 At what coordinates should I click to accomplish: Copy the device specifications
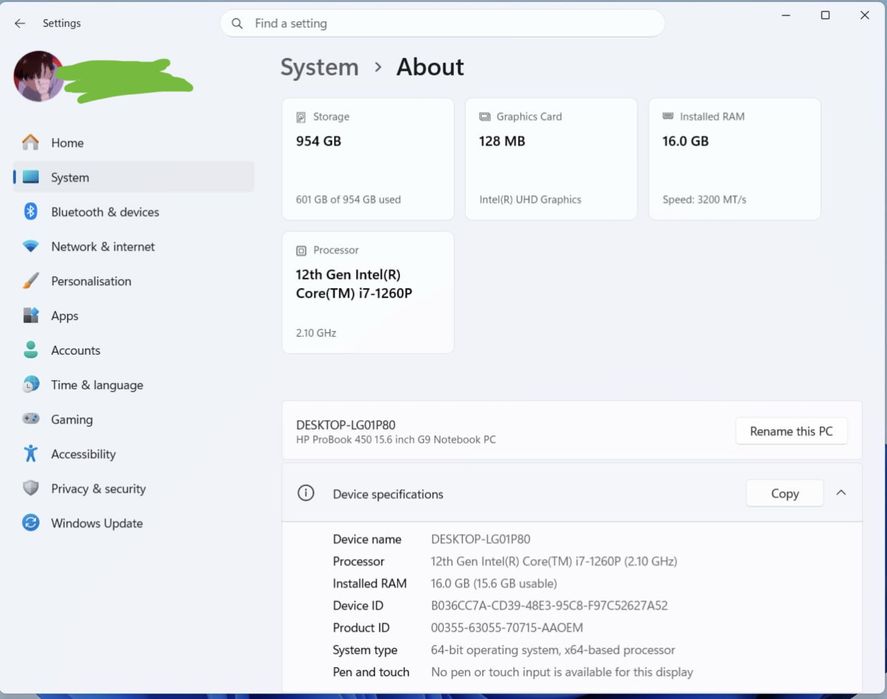click(x=785, y=493)
